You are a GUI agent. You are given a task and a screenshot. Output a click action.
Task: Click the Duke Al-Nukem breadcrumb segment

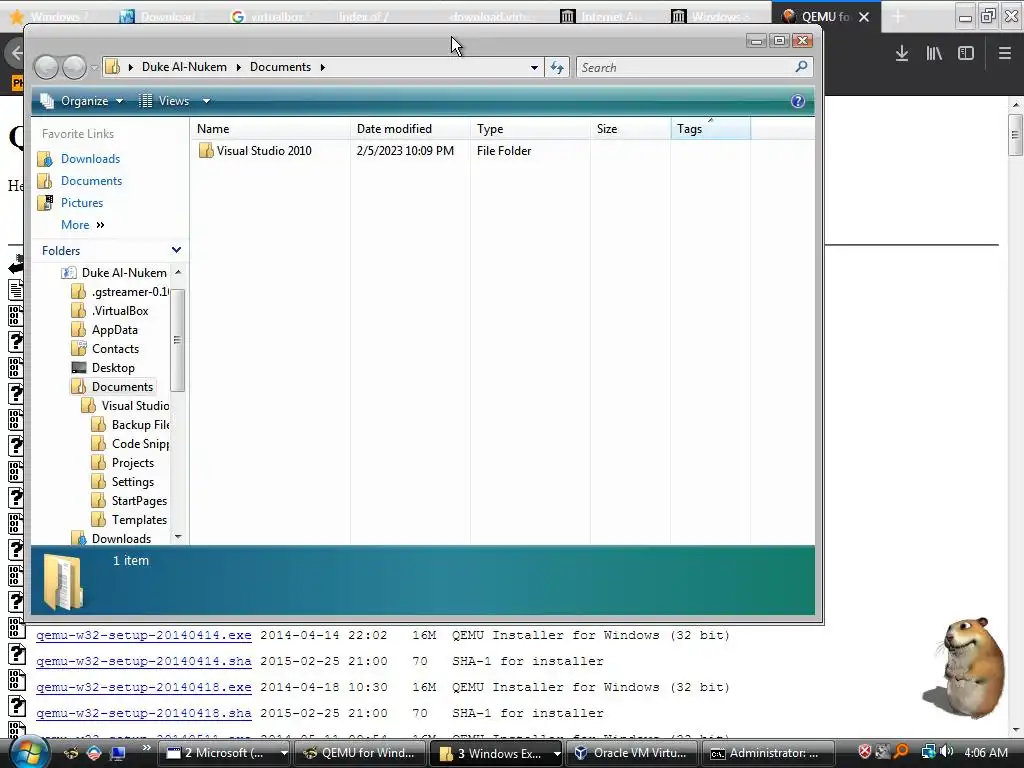(x=184, y=67)
